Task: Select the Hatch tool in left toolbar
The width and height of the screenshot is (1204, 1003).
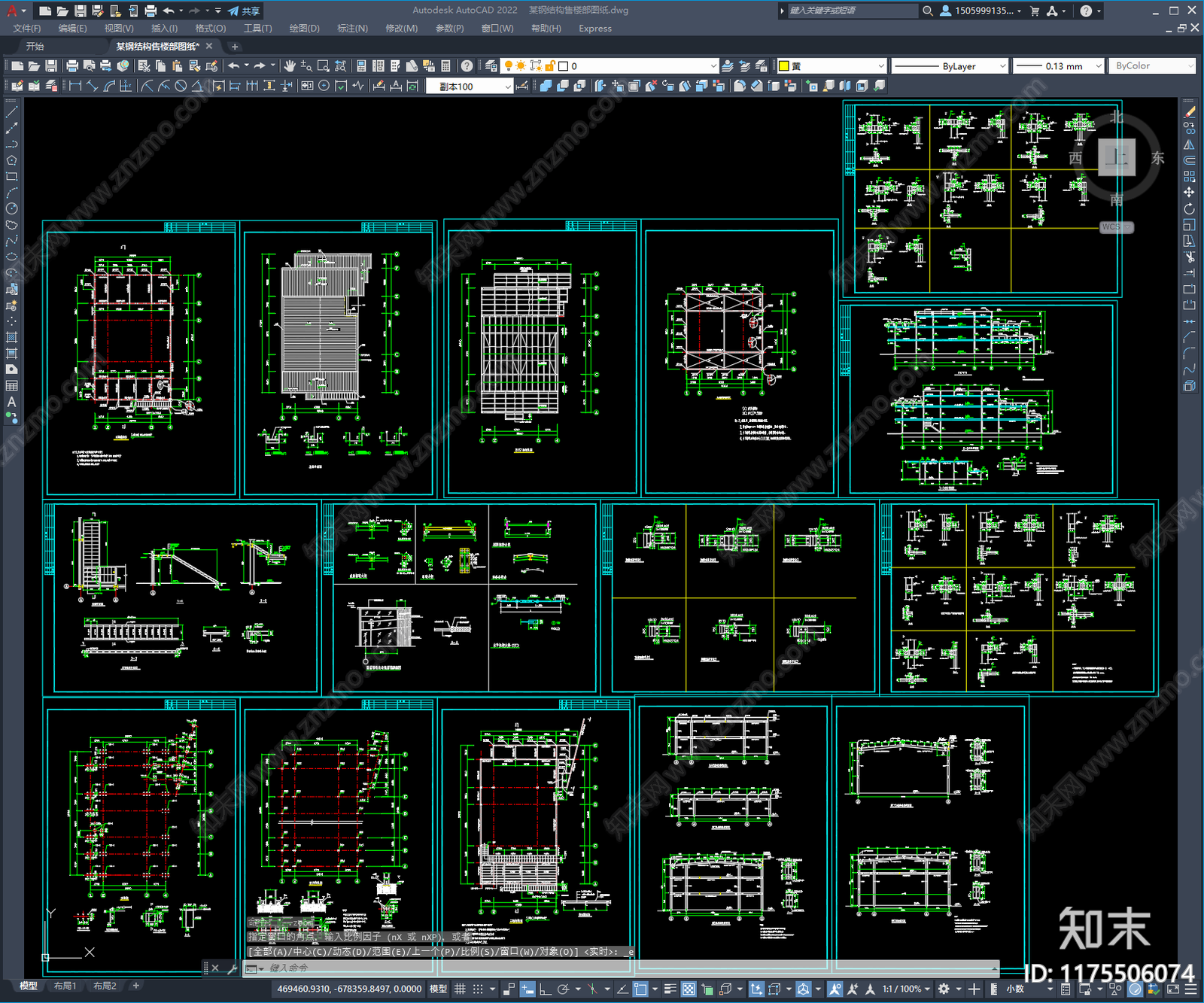Action: (x=11, y=337)
